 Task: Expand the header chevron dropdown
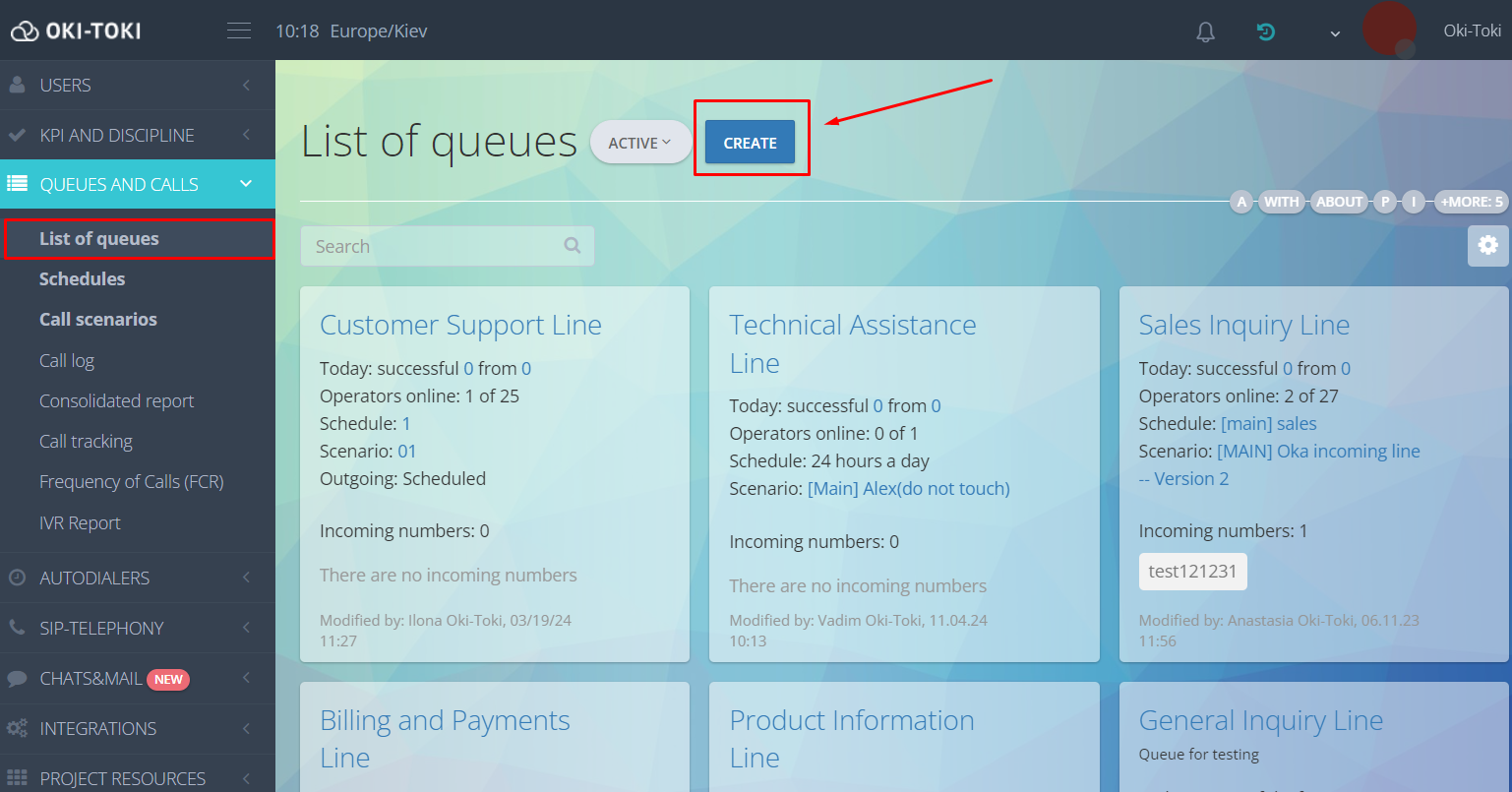pos(1335,33)
